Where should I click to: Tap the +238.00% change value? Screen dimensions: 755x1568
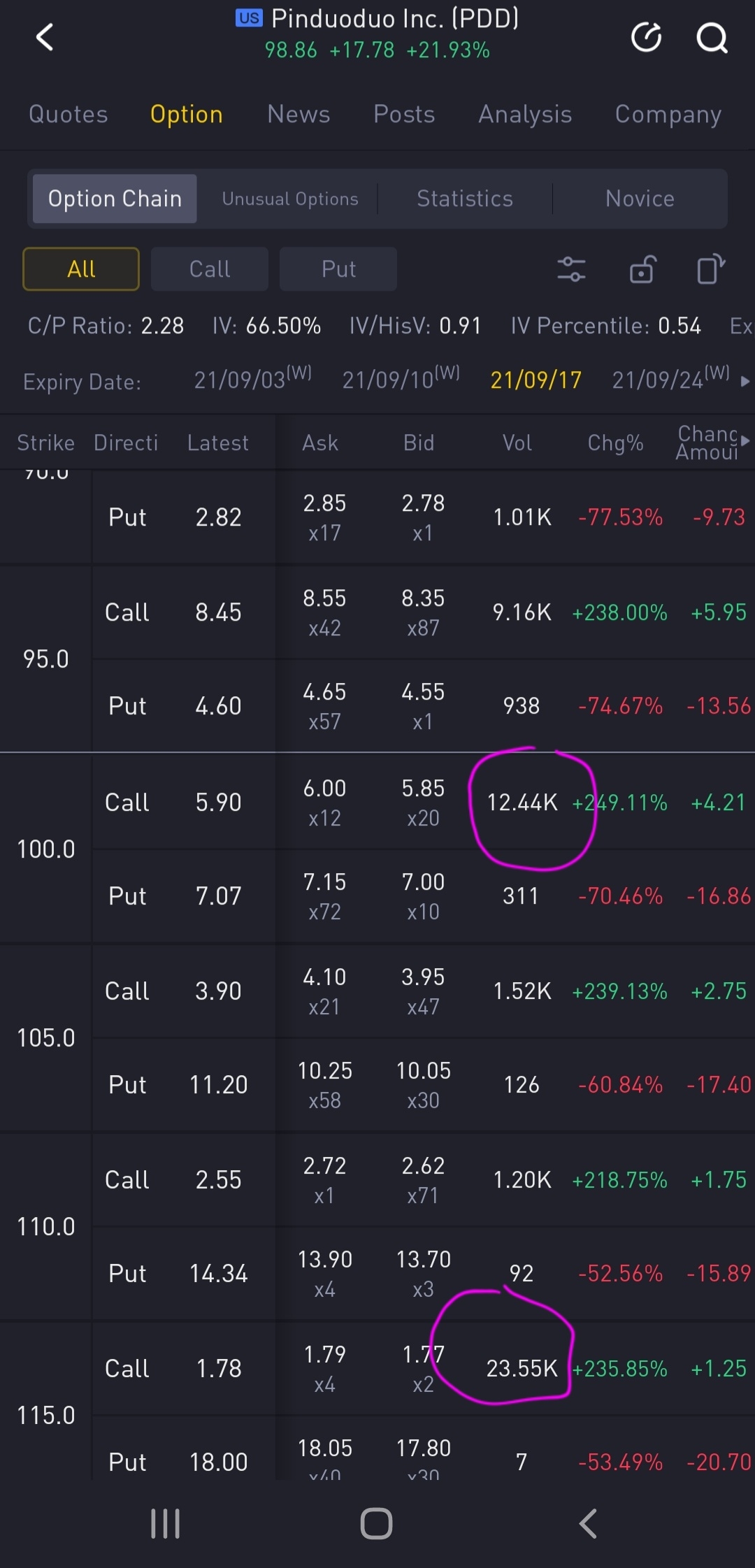point(619,613)
